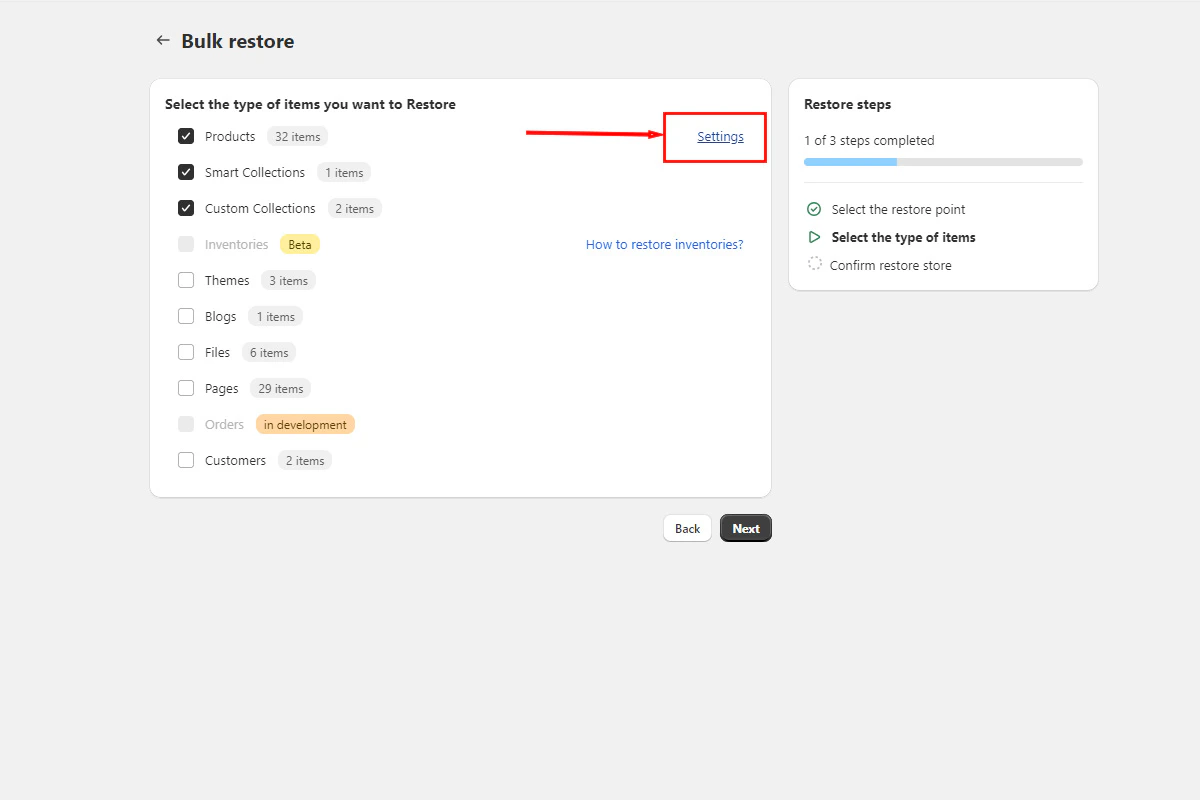Uncheck the Custom Collections checkbox
The image size is (1200, 800).
[185, 207]
